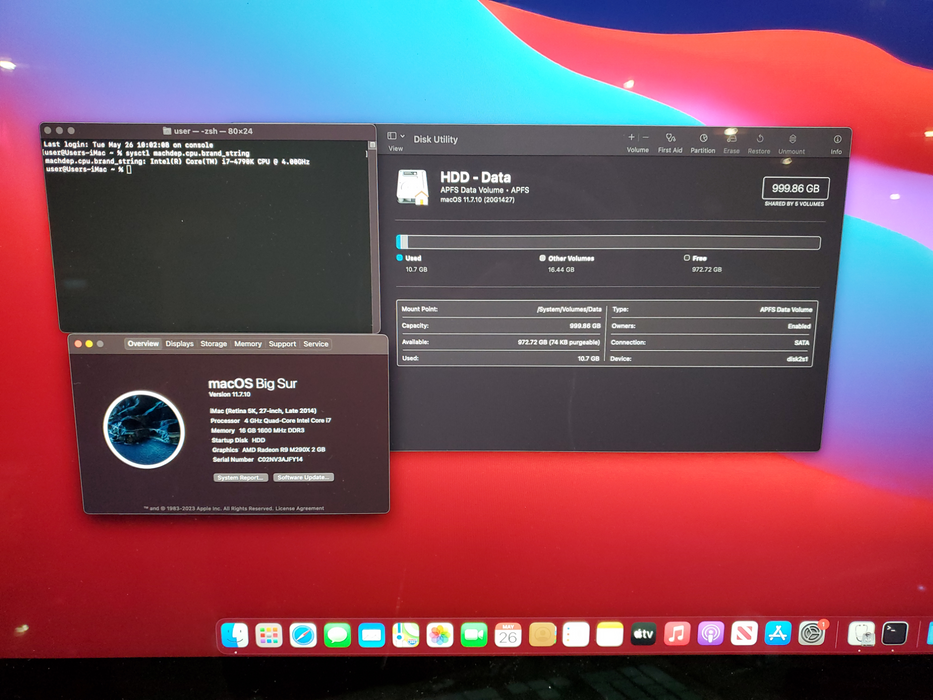Open Calendar from the Dock
The height and width of the screenshot is (700, 933).
[x=508, y=635]
